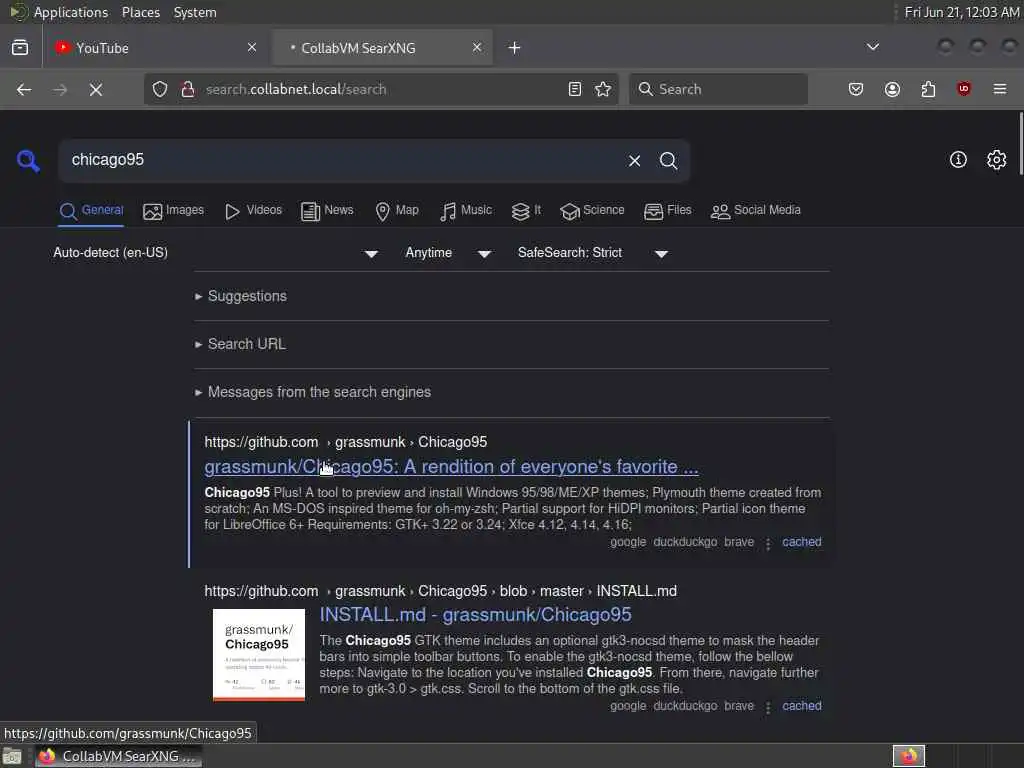Switch to Files category
Screen dimensions: 1024x768
(667, 210)
